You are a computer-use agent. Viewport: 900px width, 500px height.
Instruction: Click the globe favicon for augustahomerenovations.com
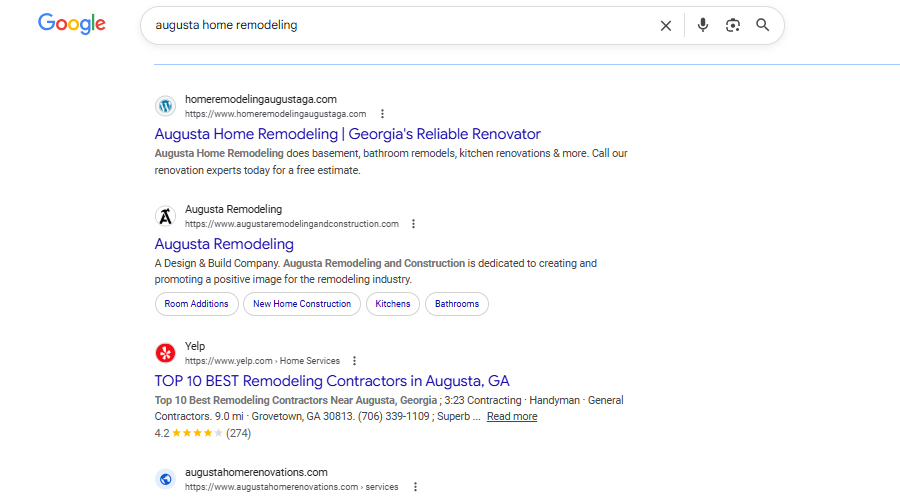pos(166,479)
